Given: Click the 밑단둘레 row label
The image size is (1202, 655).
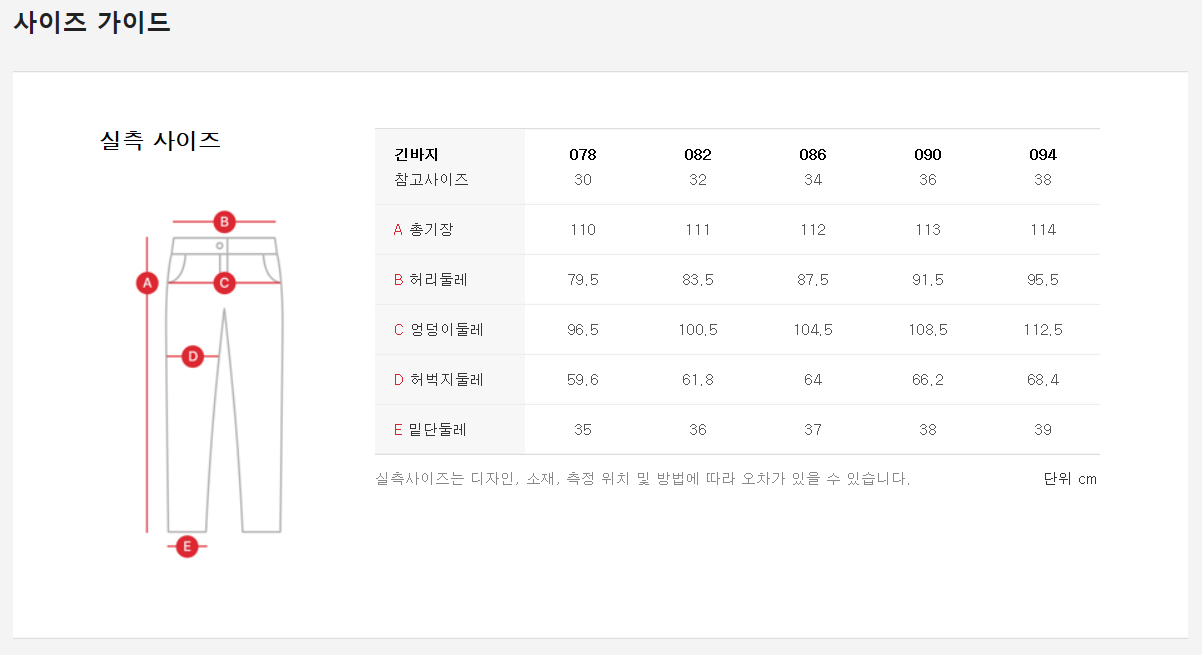Looking at the screenshot, I should (438, 430).
